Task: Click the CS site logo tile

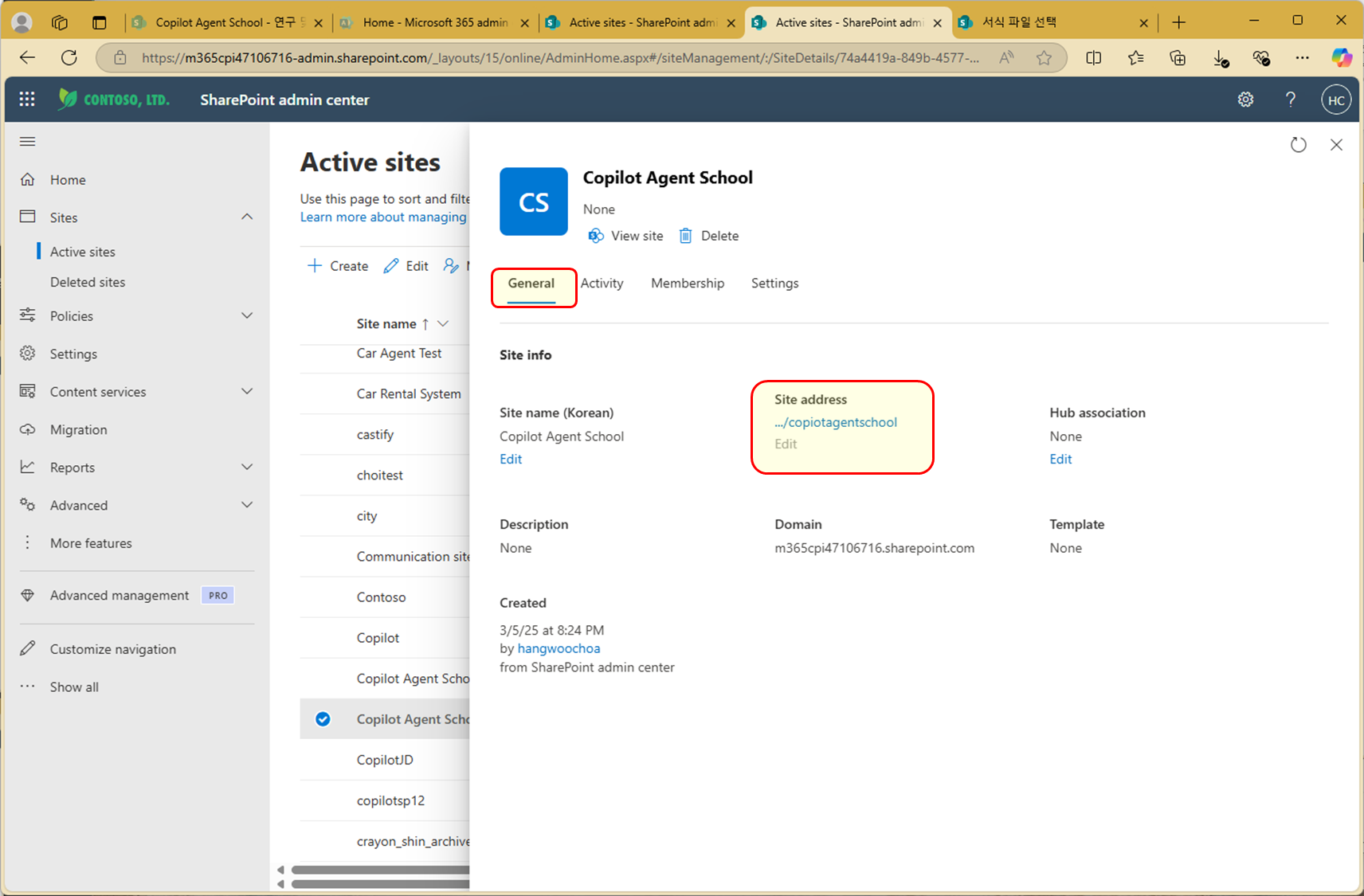Action: tap(534, 202)
